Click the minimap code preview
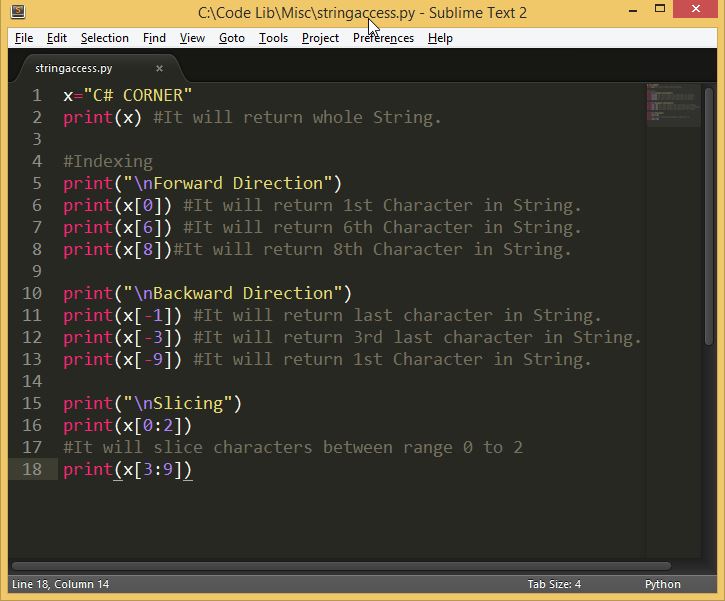This screenshot has width=725, height=601. 673,104
